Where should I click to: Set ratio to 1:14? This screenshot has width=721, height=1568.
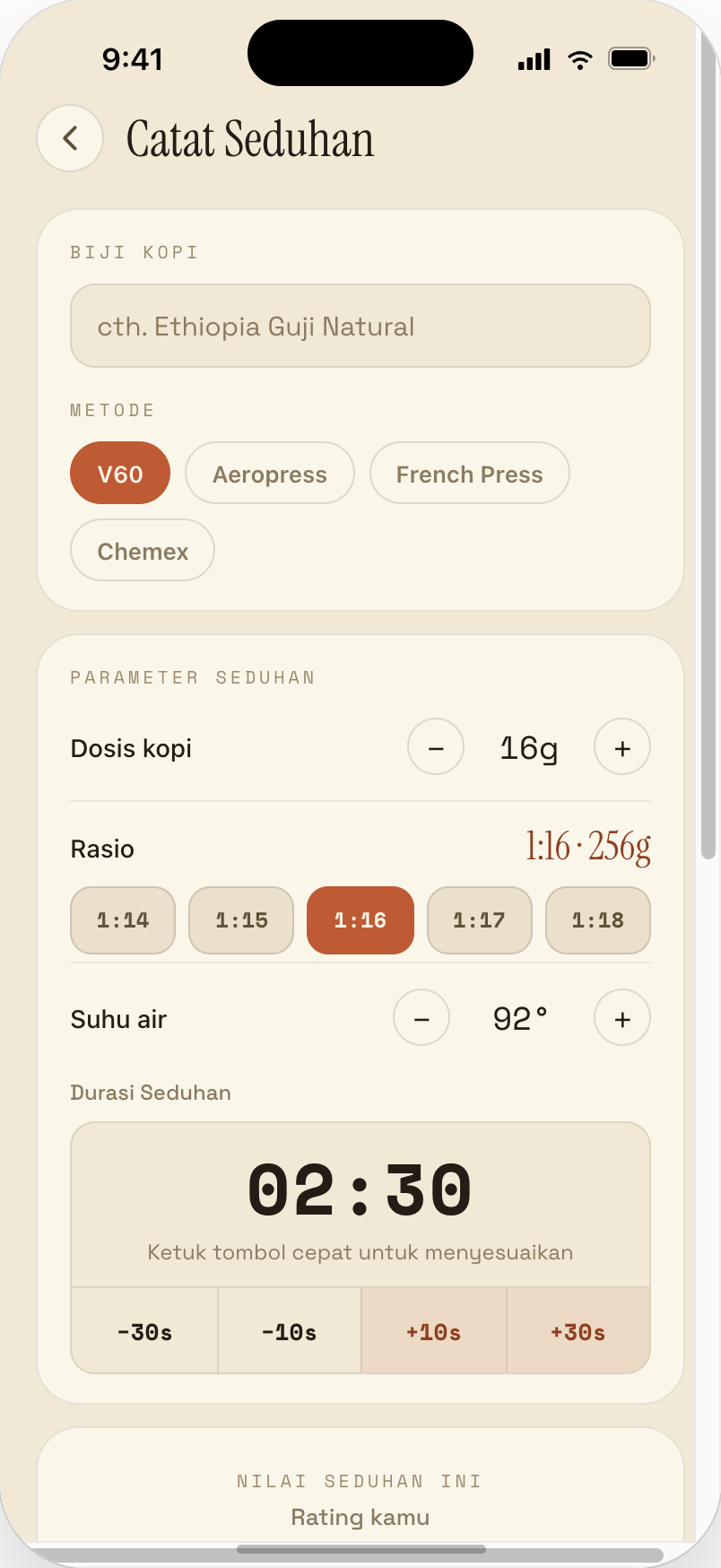point(123,920)
